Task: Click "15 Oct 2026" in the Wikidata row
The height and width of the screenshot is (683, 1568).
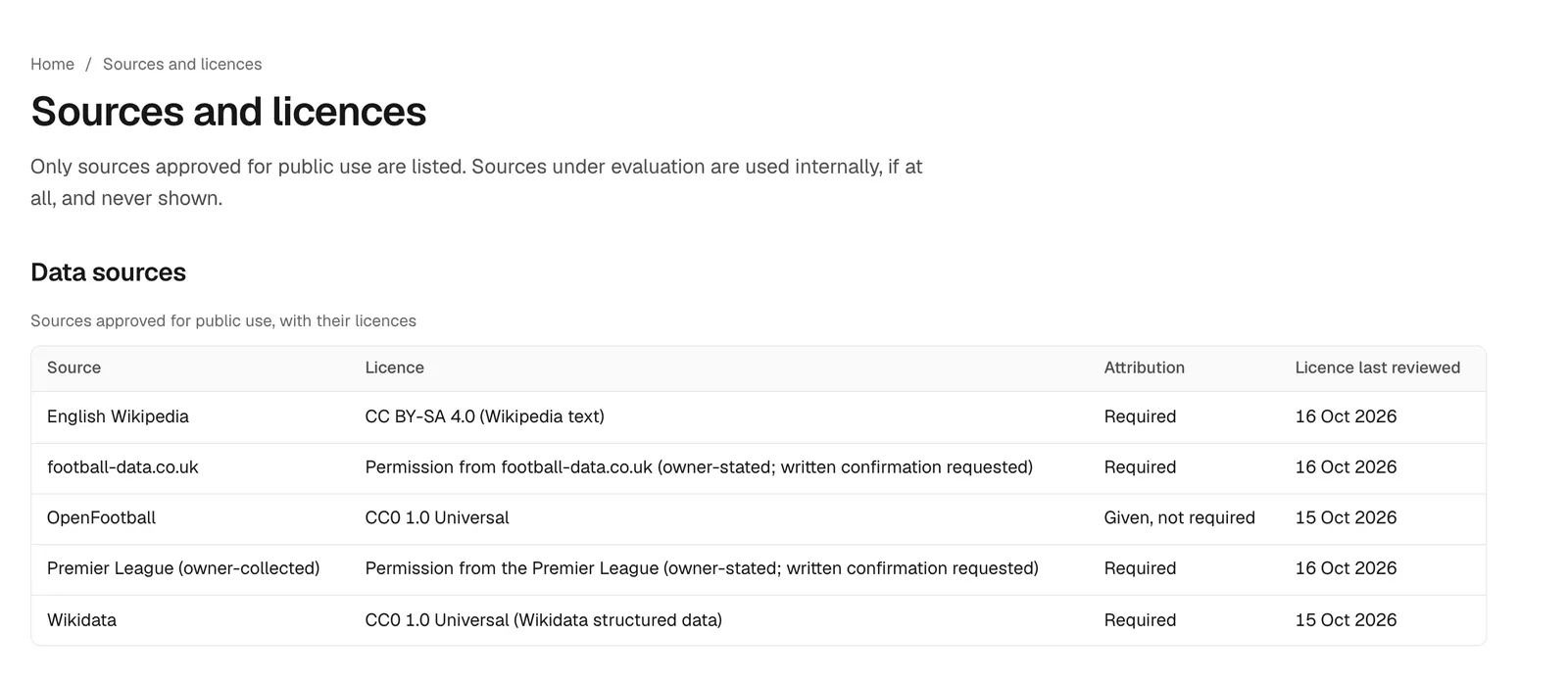Action: click(1346, 619)
